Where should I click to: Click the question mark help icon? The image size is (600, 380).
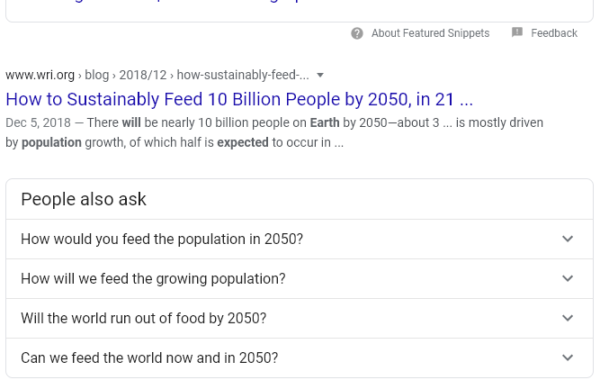(357, 33)
